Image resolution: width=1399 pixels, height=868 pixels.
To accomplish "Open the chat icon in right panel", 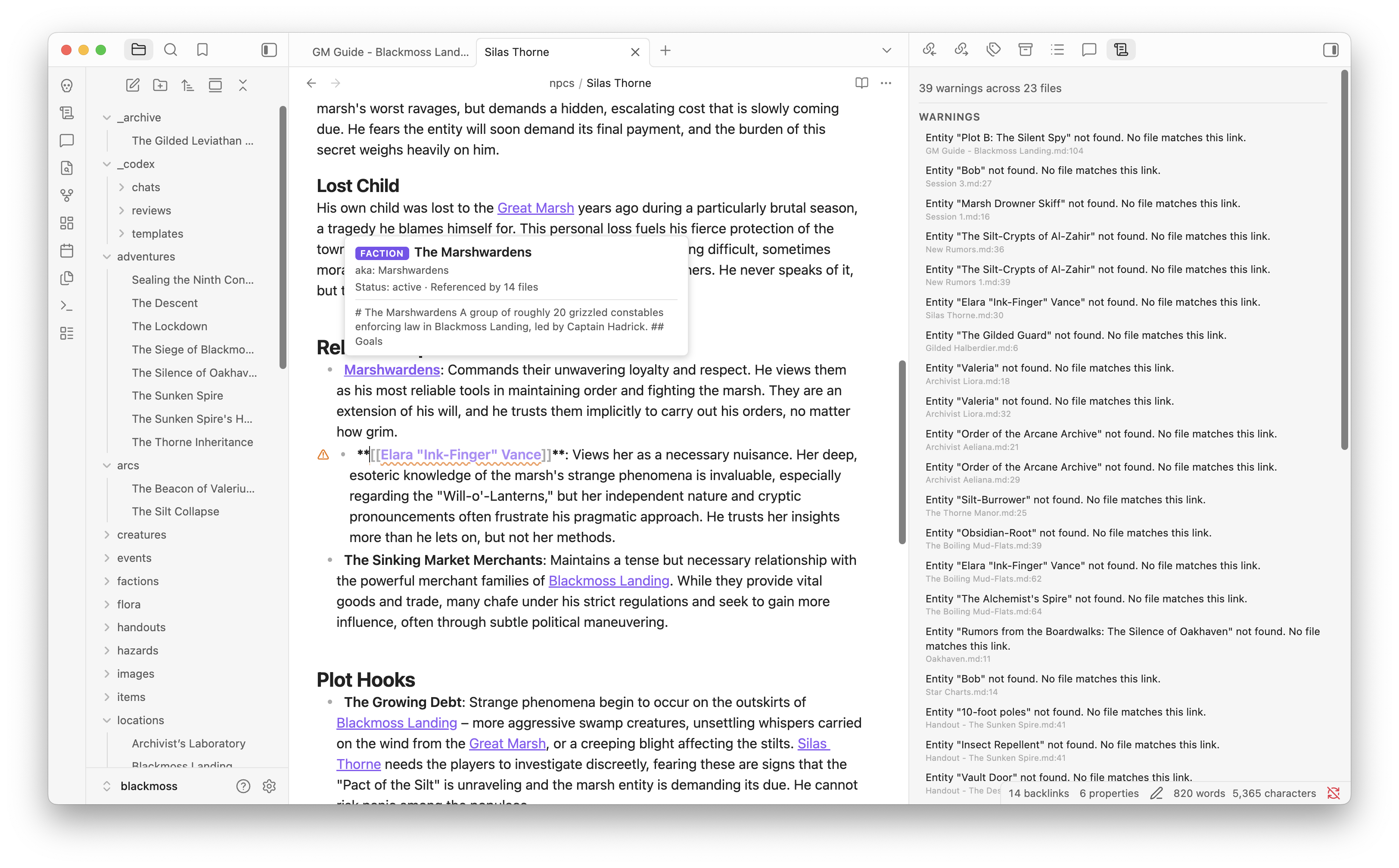I will pos(1089,50).
